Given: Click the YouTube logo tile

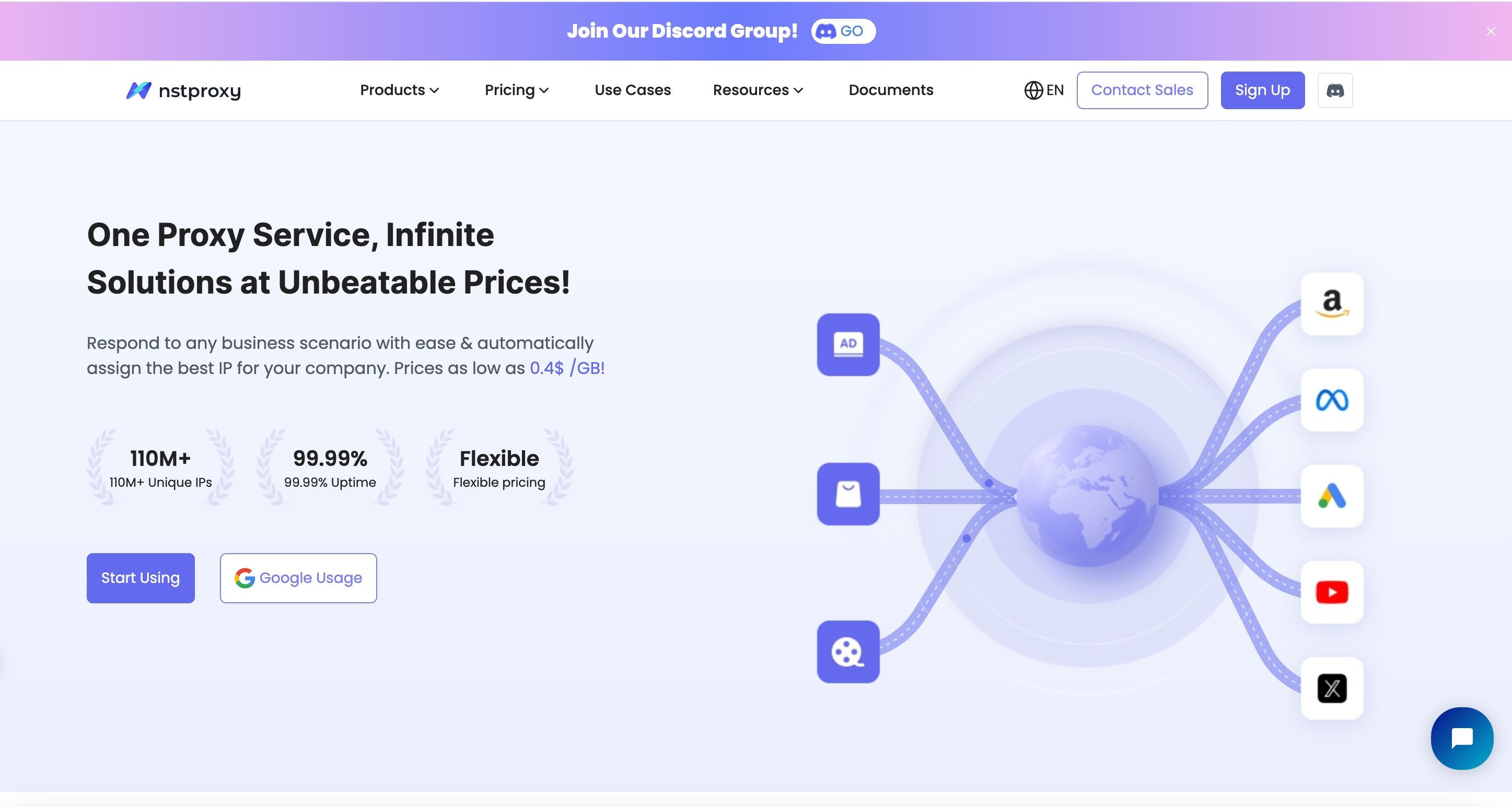Looking at the screenshot, I should pyautogui.click(x=1332, y=592).
